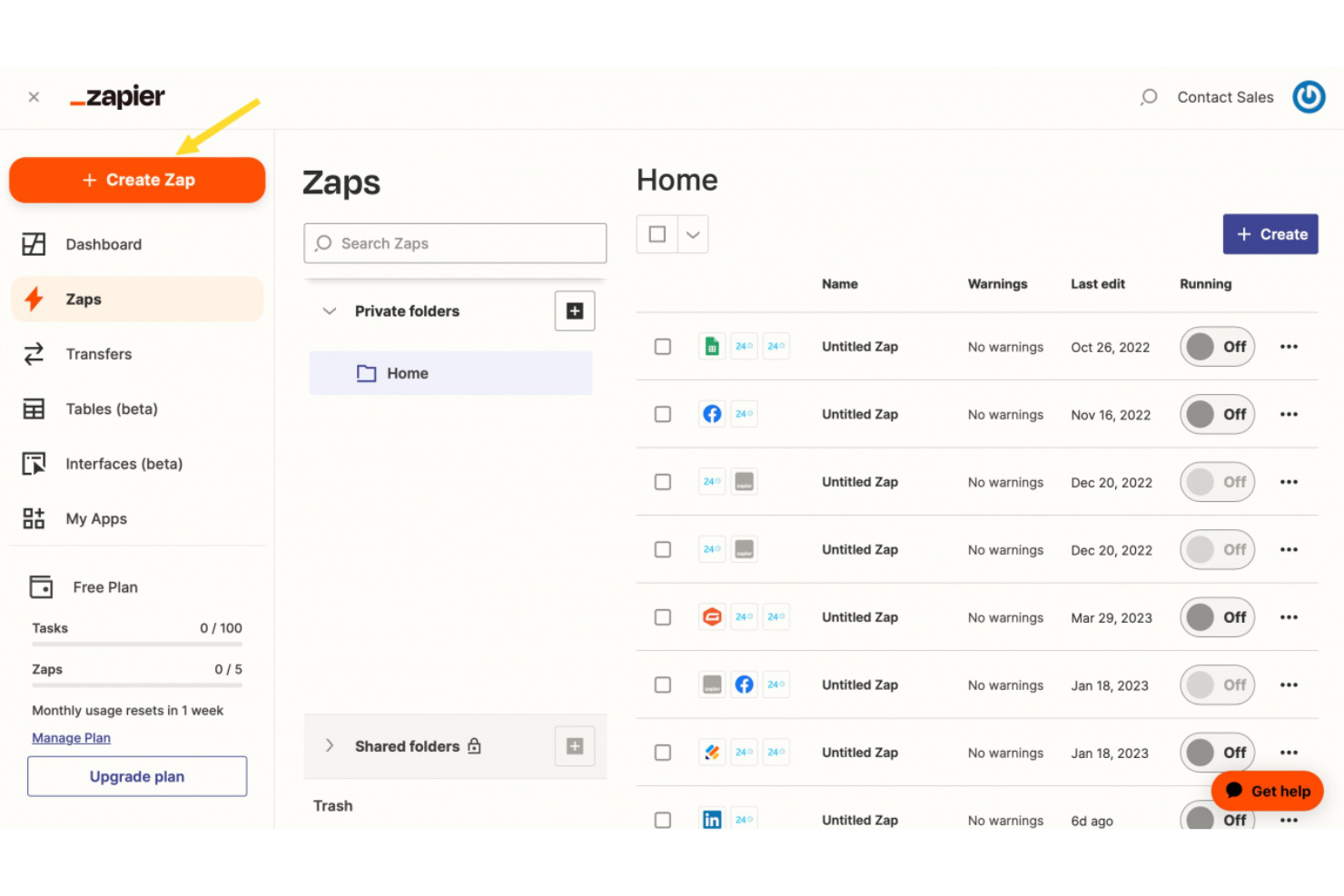This screenshot has width=1344, height=896.
Task: Open more options for Nov 16, 2022 Zap
Action: point(1289,414)
